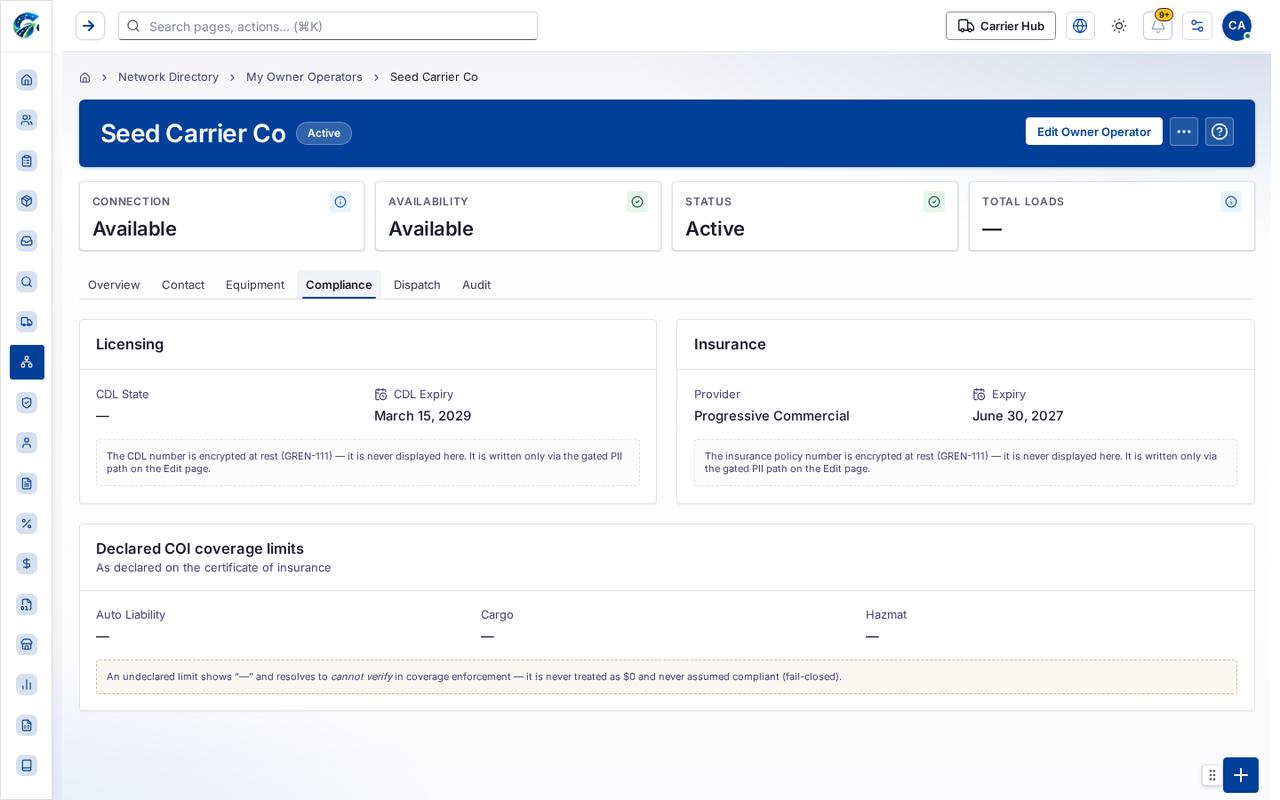The height and width of the screenshot is (800, 1280).
Task: Open the percent icon in sidebar
Action: coord(27,523)
